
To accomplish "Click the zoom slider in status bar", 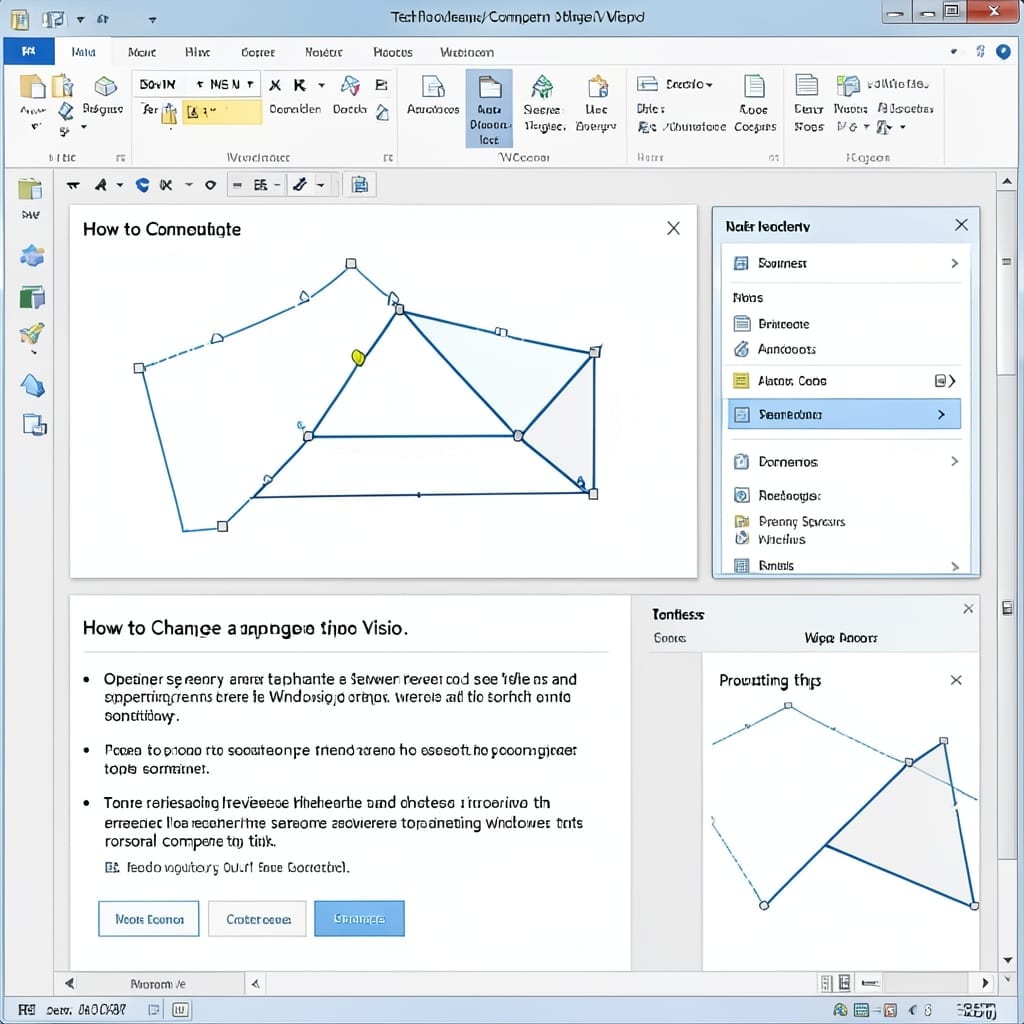I will [x=870, y=983].
